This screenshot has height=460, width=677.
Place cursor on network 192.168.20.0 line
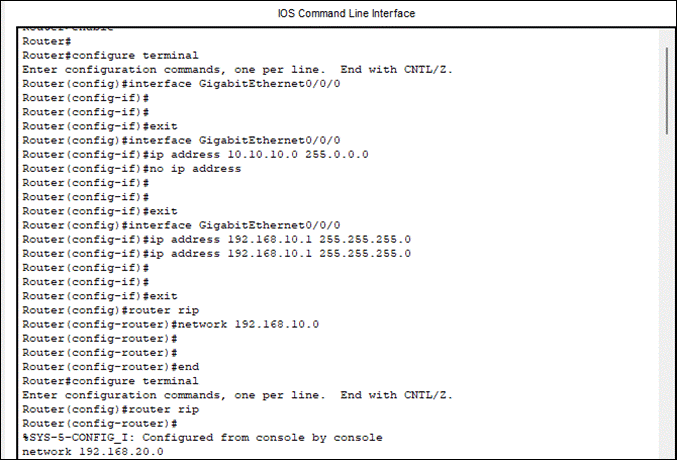pos(93,452)
